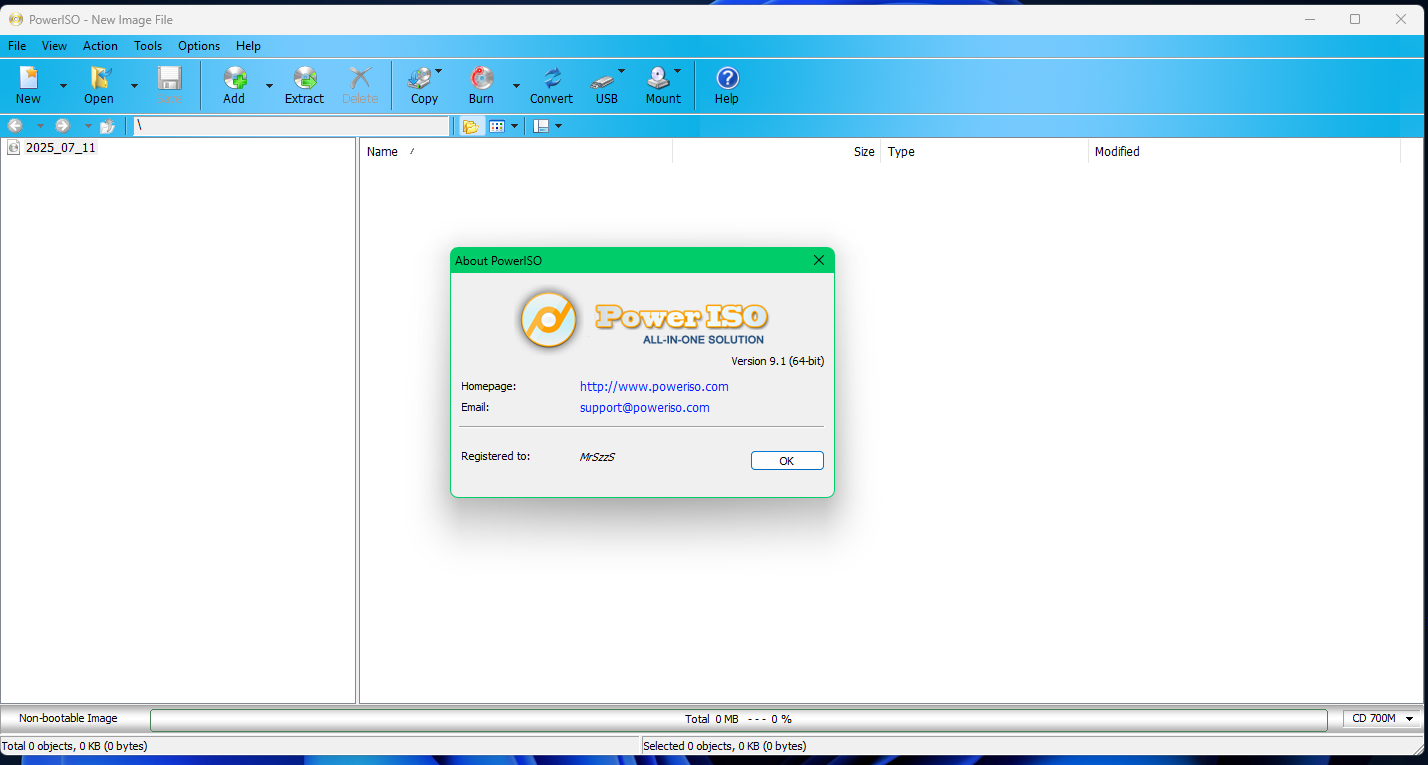Click the file list view mode icon
1428x765 pixels.
coord(497,126)
